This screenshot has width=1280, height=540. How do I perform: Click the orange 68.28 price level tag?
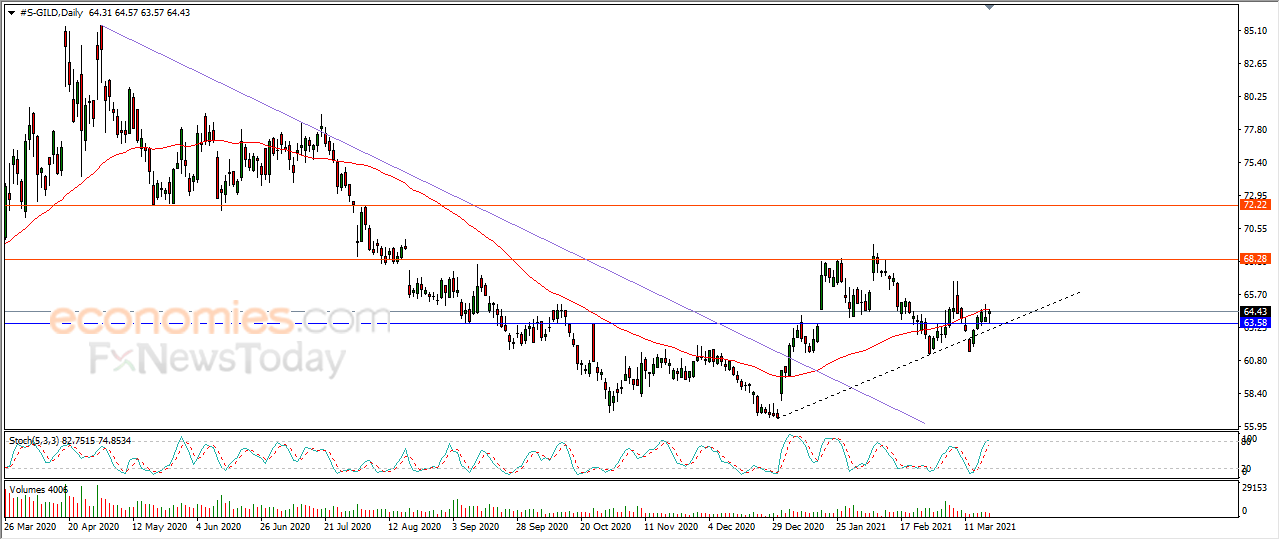click(1254, 259)
